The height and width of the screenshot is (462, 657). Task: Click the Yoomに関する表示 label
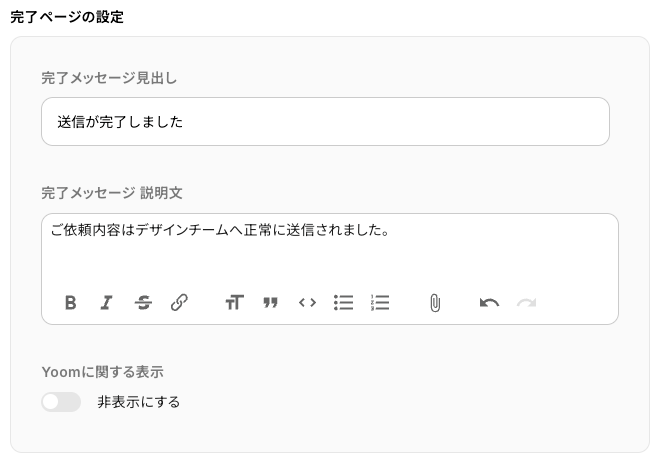(x=102, y=371)
